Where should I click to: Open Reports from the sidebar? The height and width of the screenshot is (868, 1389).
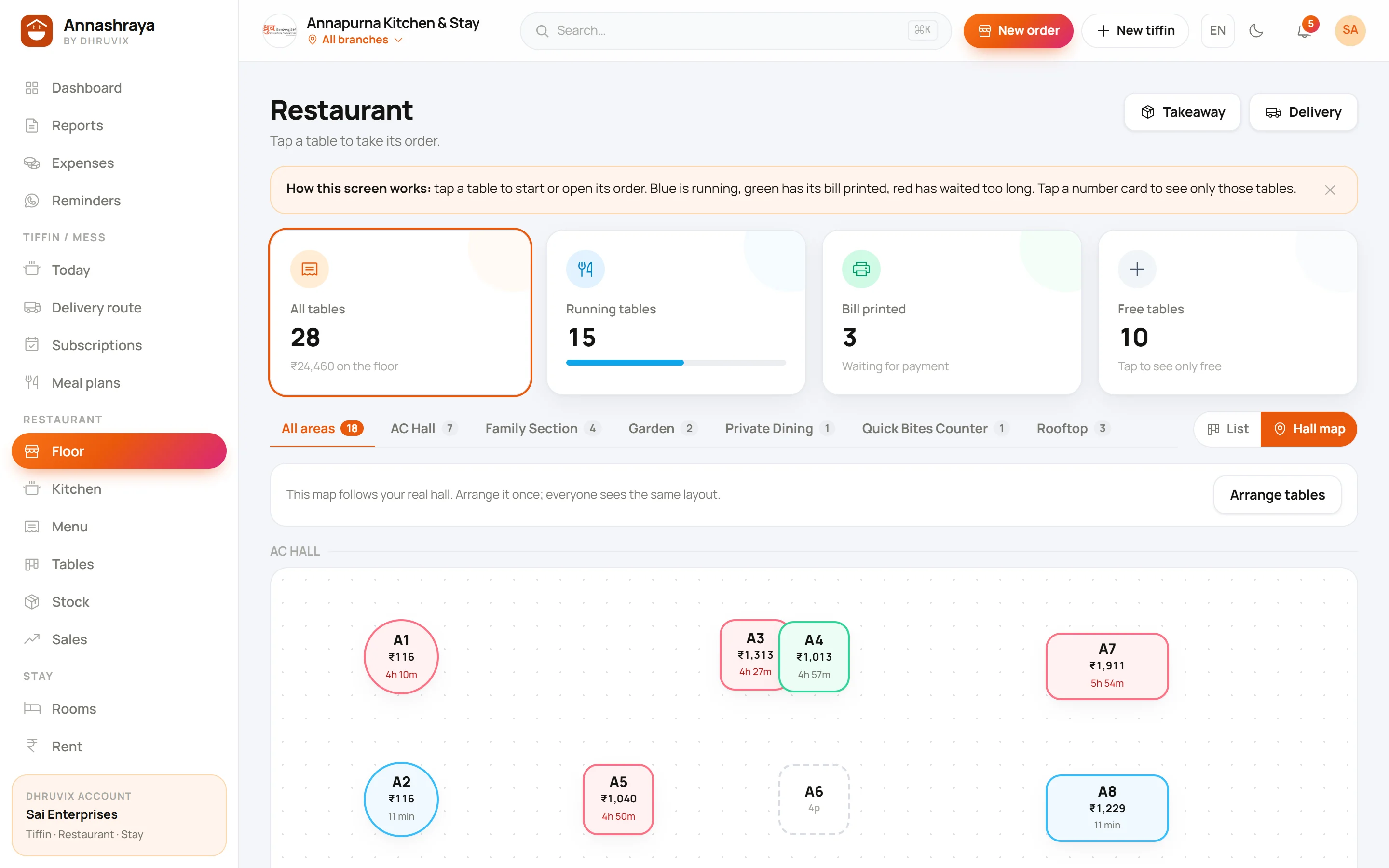[119, 125]
